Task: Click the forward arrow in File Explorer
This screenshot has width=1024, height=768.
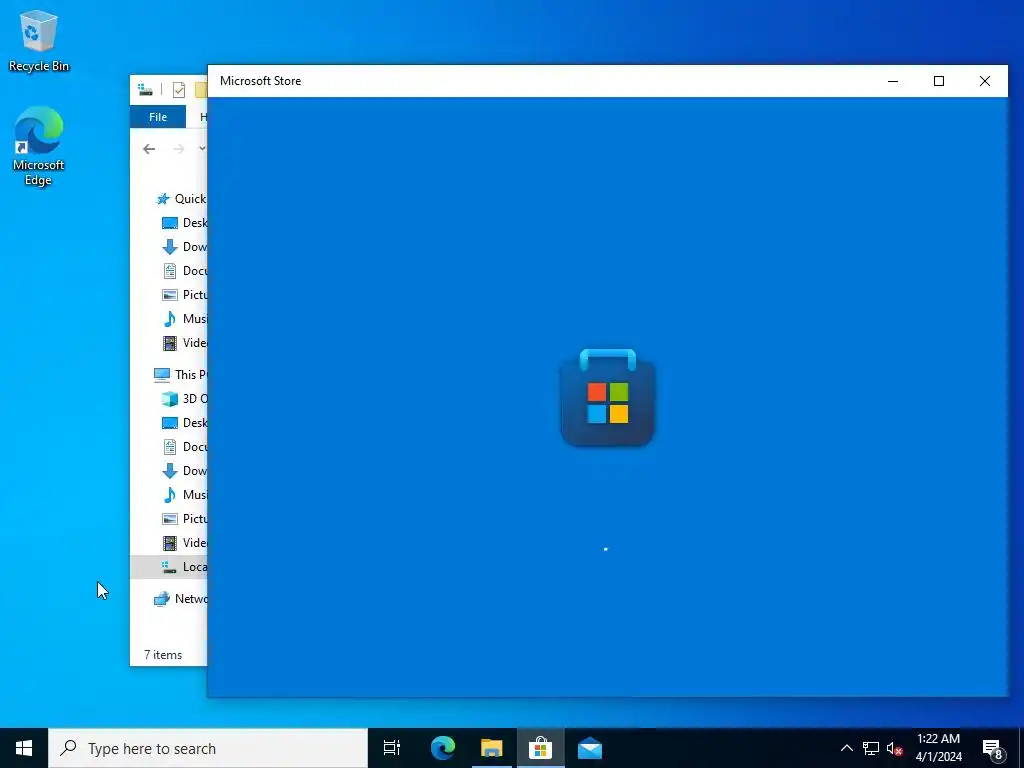Action: 178,149
